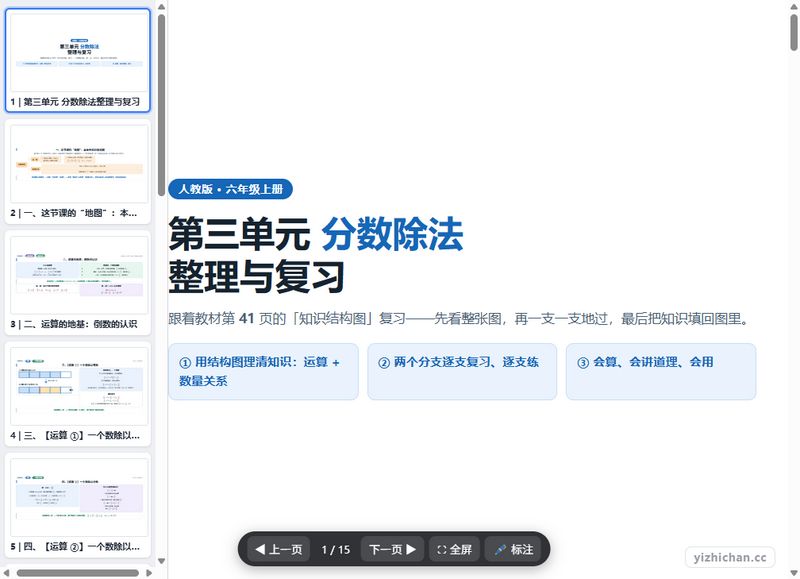Click the 人教版·六年级上册 badge
This screenshot has height=579, width=800.
point(230,189)
